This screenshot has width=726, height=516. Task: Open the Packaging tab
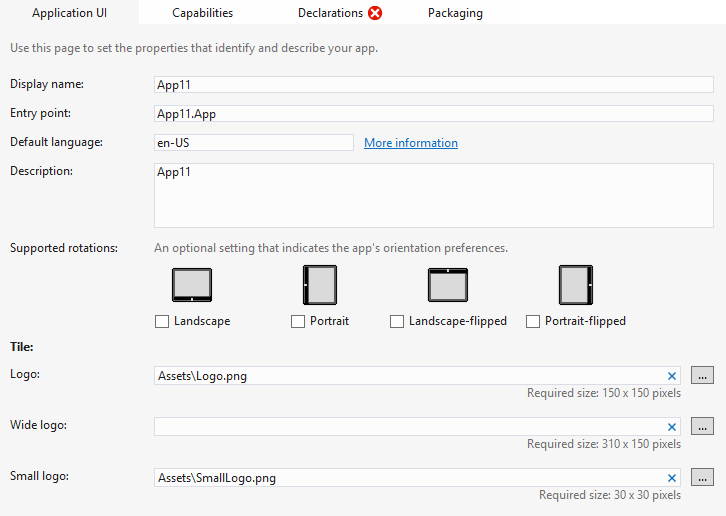pyautogui.click(x=455, y=13)
